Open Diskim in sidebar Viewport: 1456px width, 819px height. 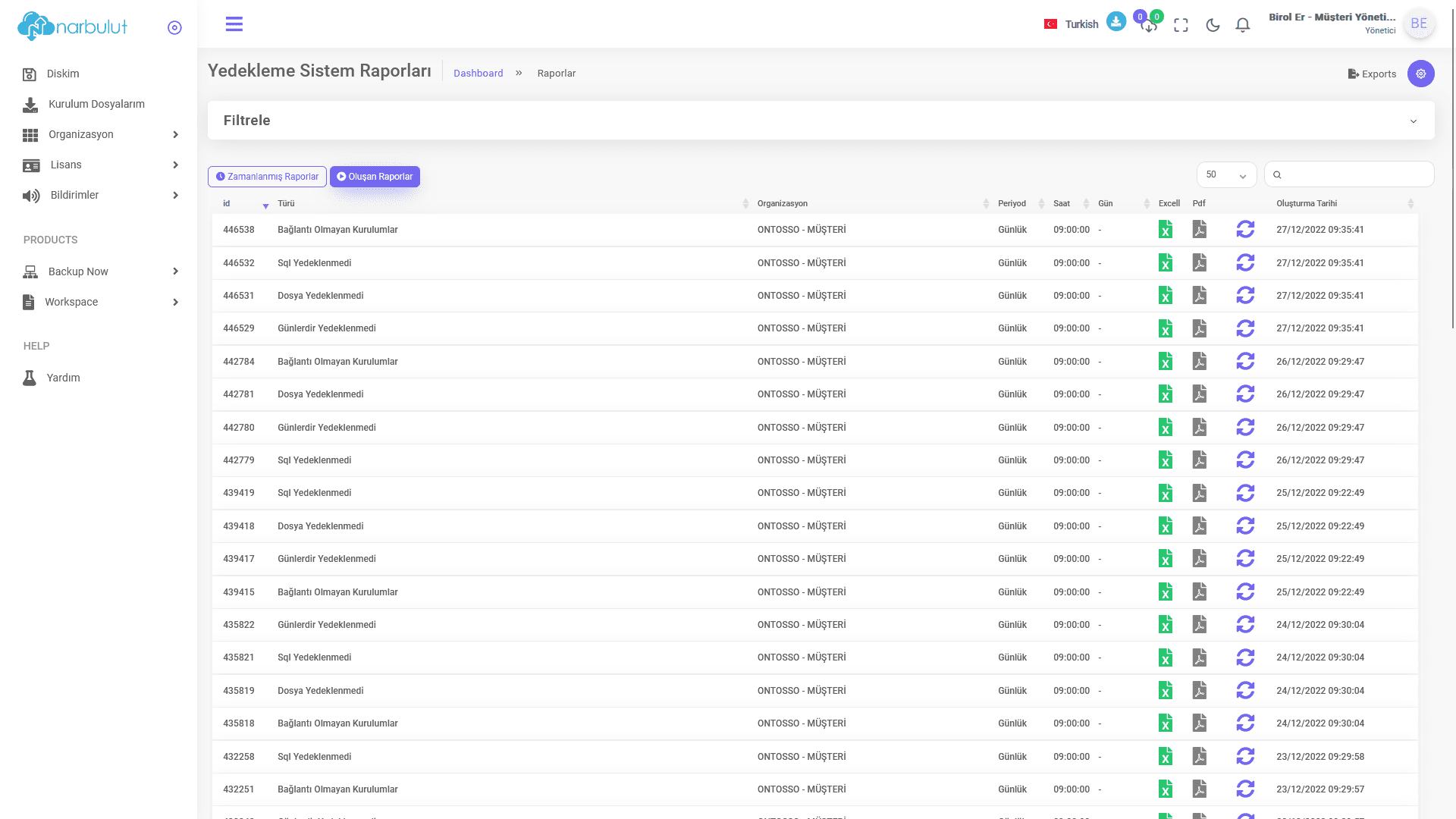pyautogui.click(x=62, y=74)
